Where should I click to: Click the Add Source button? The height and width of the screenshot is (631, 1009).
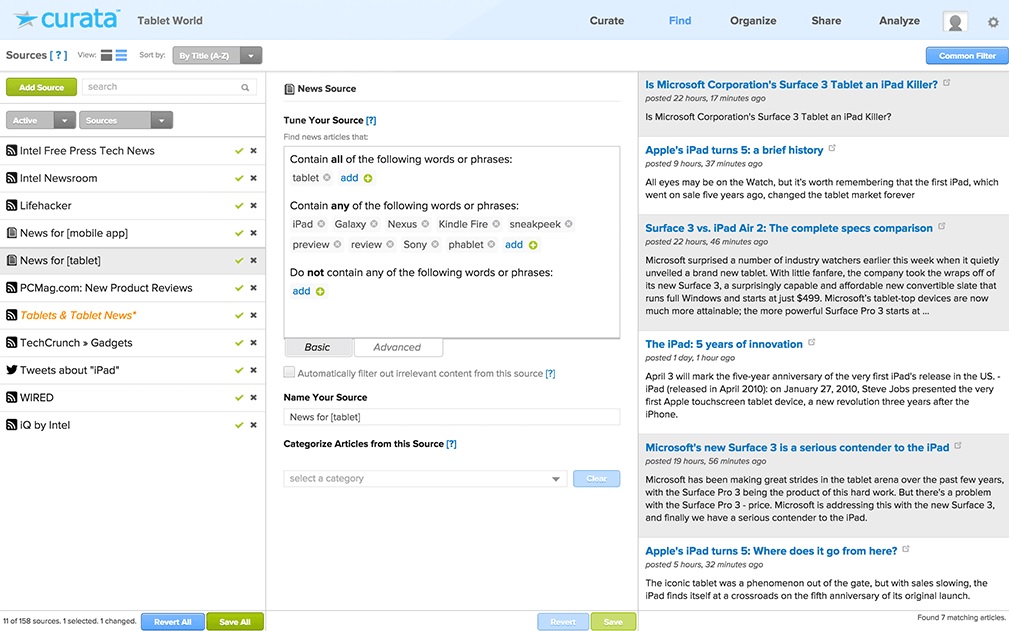(41, 87)
